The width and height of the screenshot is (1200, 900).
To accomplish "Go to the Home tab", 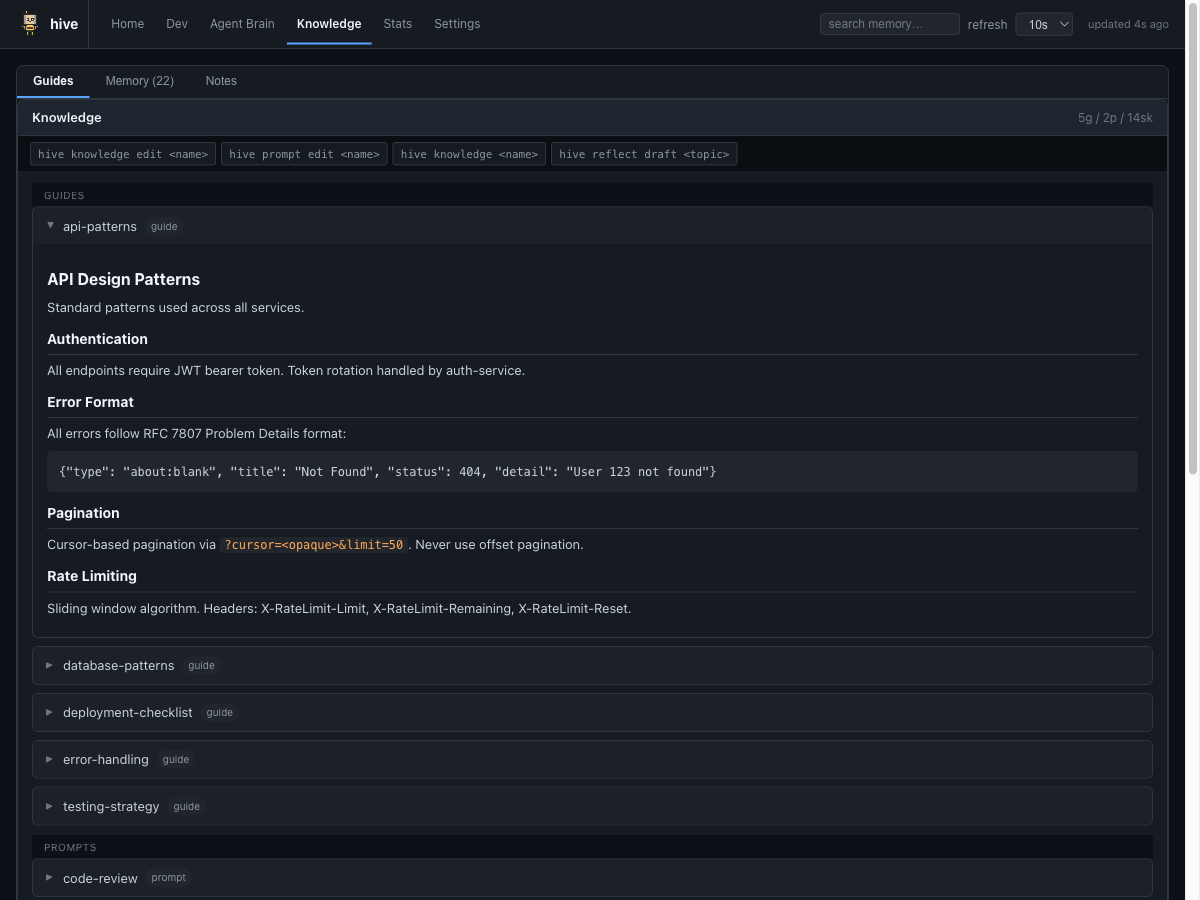I will pyautogui.click(x=127, y=23).
